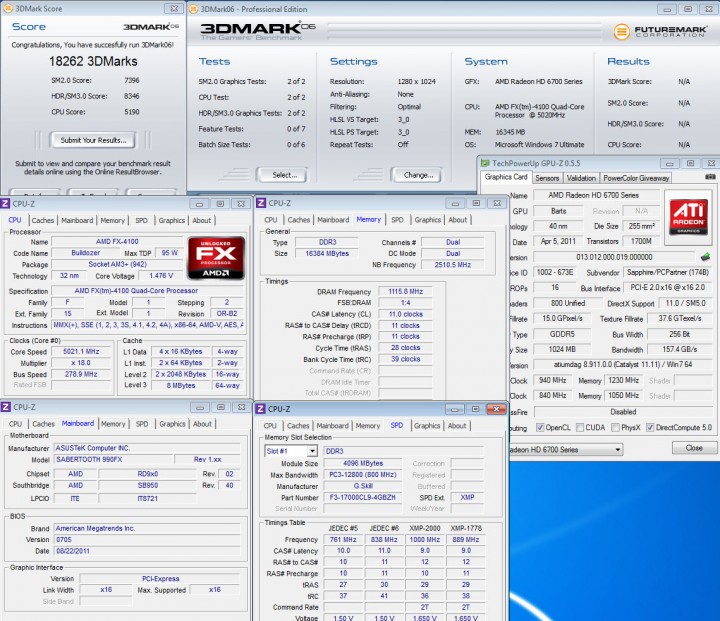Click the Max Bandwidth value PC3-12800
The image size is (720, 621).
tap(363, 474)
